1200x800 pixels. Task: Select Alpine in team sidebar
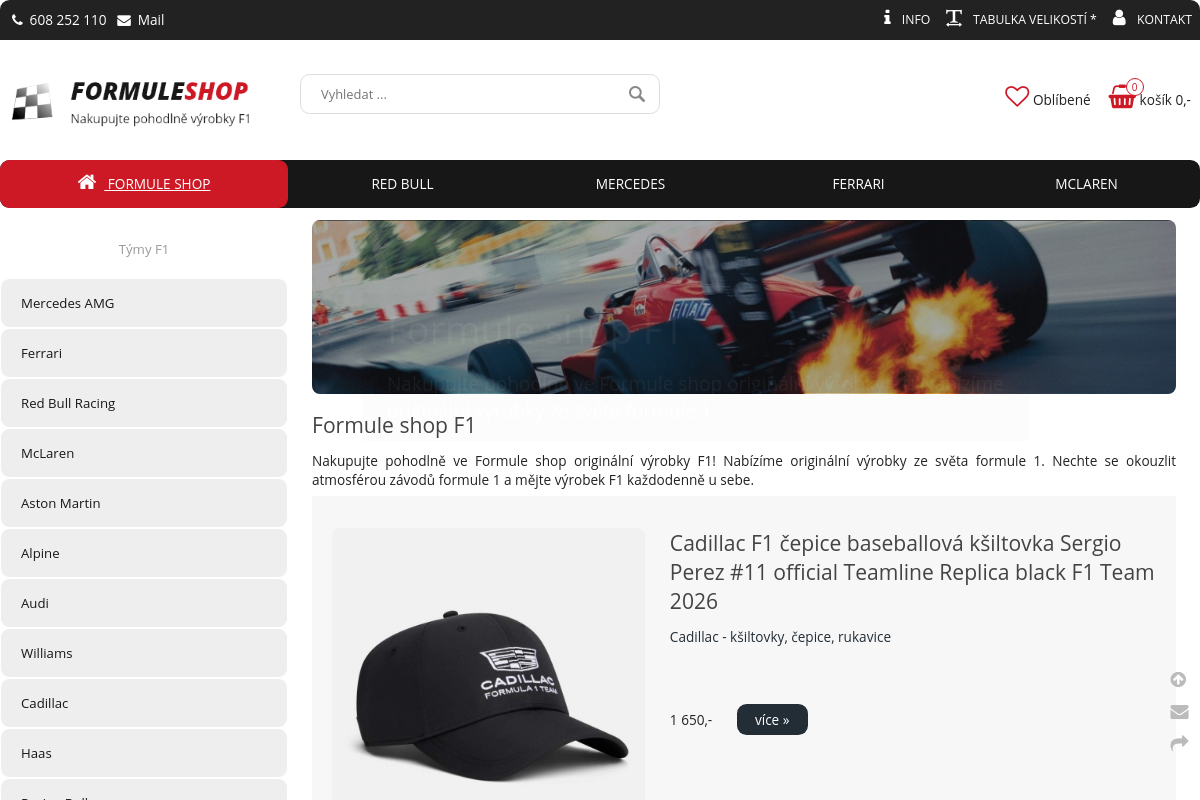pyautogui.click(x=144, y=553)
